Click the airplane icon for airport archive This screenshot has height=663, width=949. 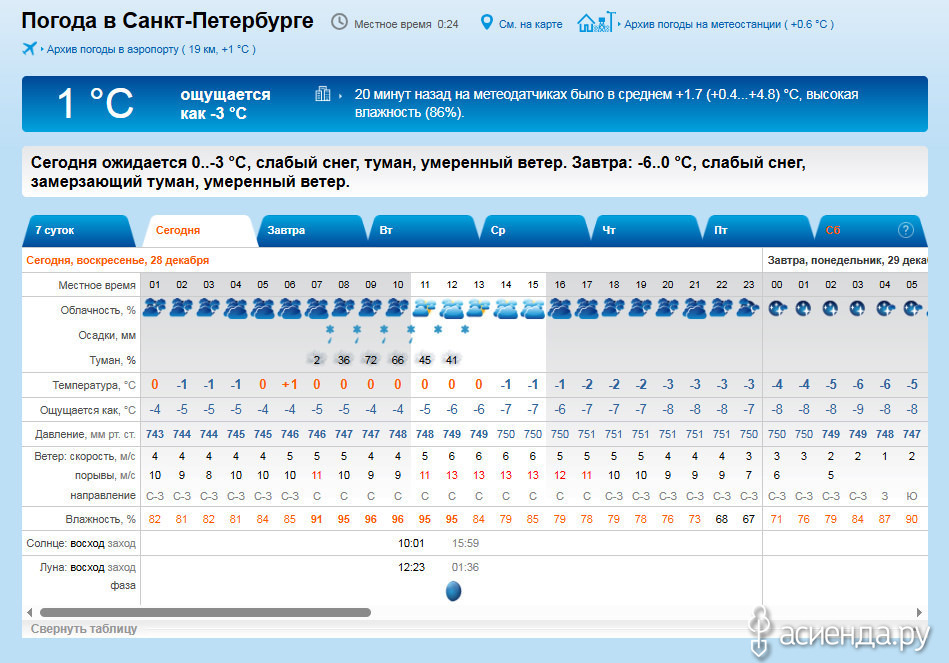tap(29, 48)
